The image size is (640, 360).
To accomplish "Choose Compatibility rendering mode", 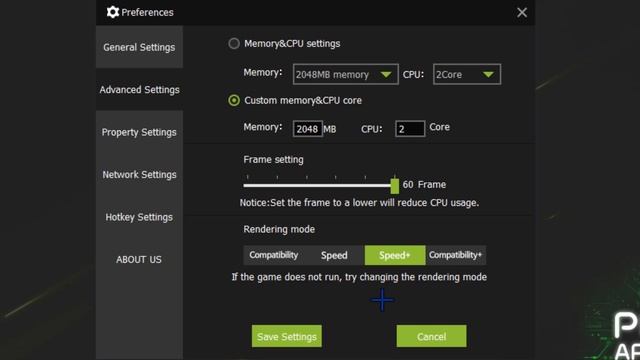I will pyautogui.click(x=273, y=255).
